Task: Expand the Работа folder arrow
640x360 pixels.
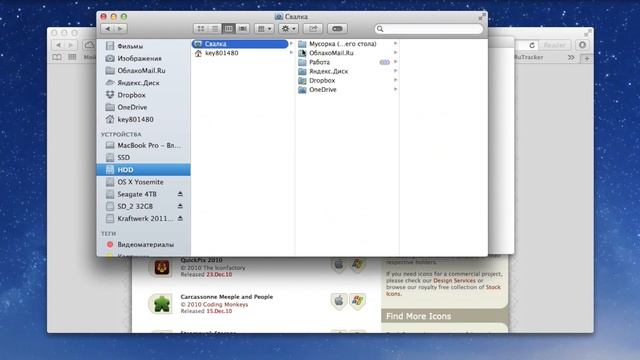Action: click(x=395, y=62)
